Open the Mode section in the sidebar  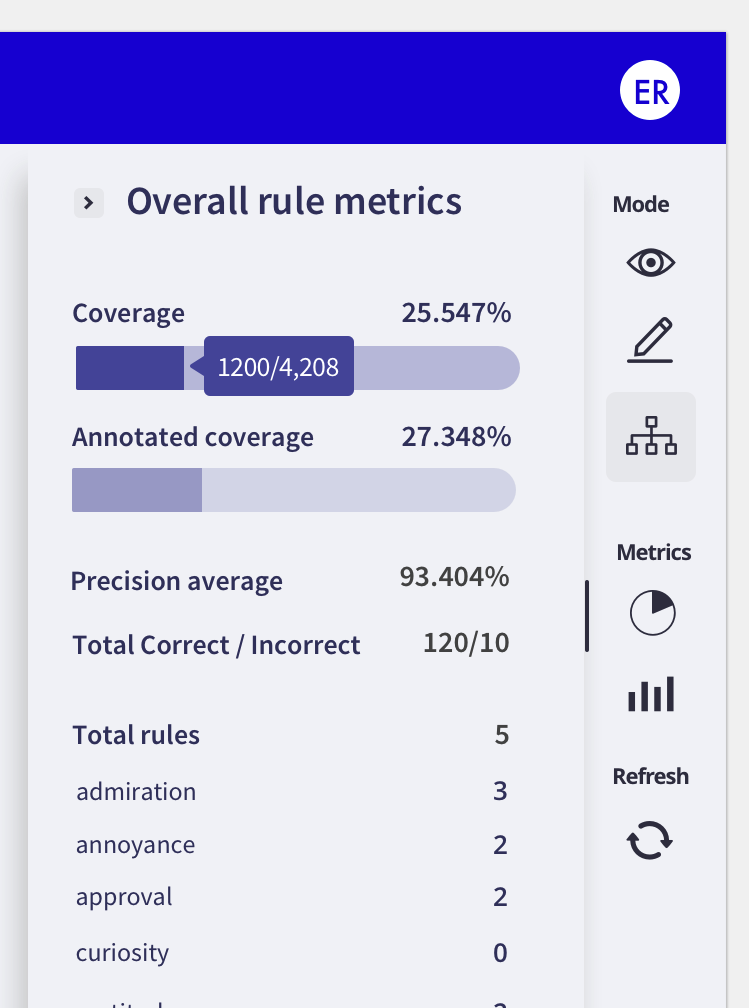[x=640, y=204]
